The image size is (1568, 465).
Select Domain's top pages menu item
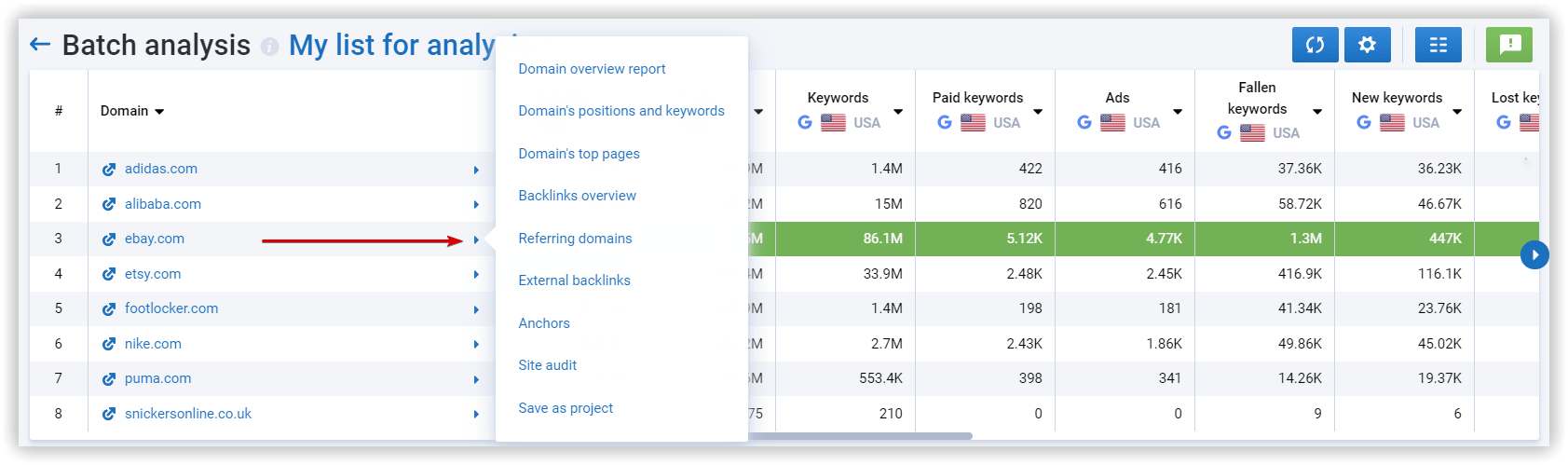coord(579,154)
